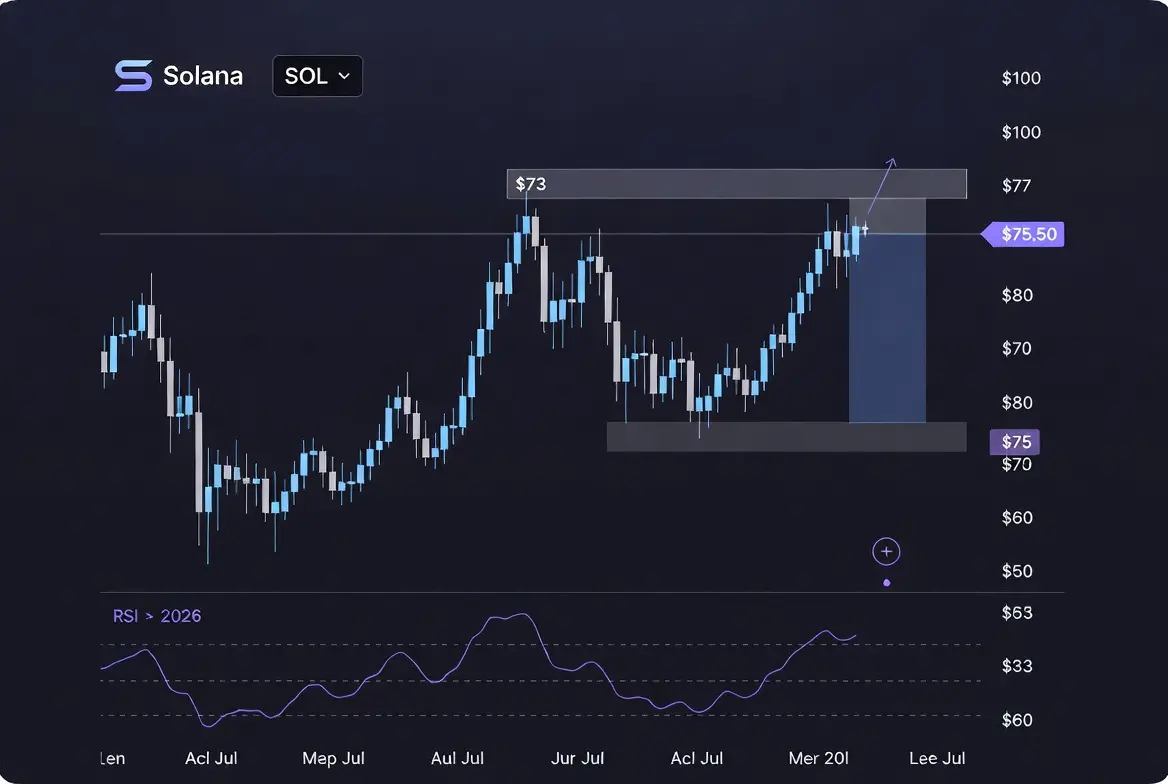Select the purple $75 price label
The height and width of the screenshot is (784, 1168).
(1015, 442)
